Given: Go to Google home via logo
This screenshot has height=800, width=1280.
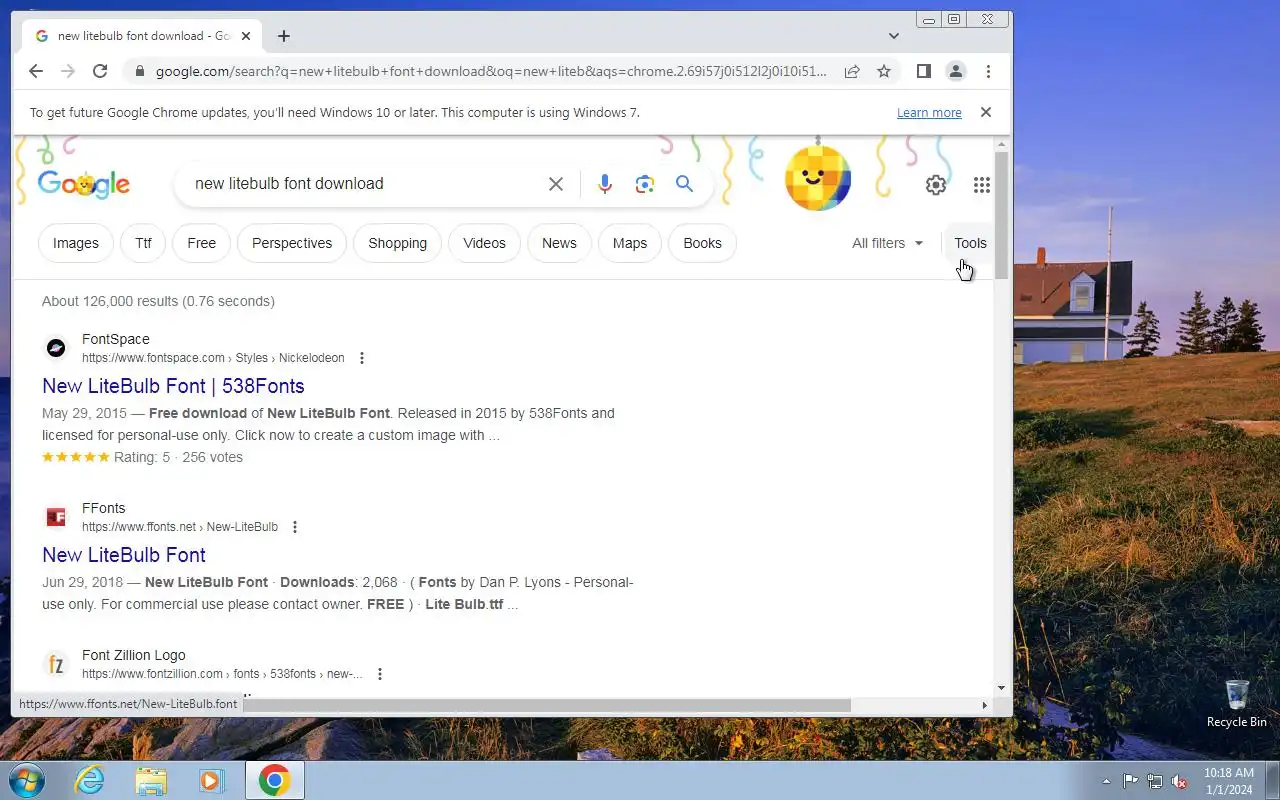Looking at the screenshot, I should click(x=84, y=184).
